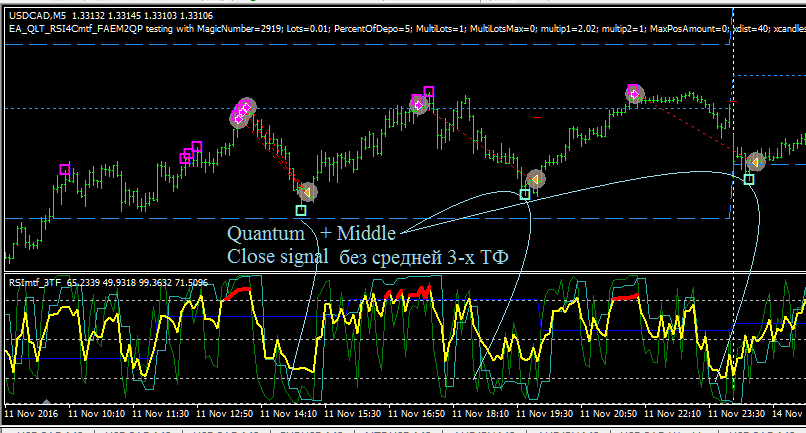806x433 pixels.
Task: Select the 'Quantum + Middle' text annotation
Action: coord(312,233)
